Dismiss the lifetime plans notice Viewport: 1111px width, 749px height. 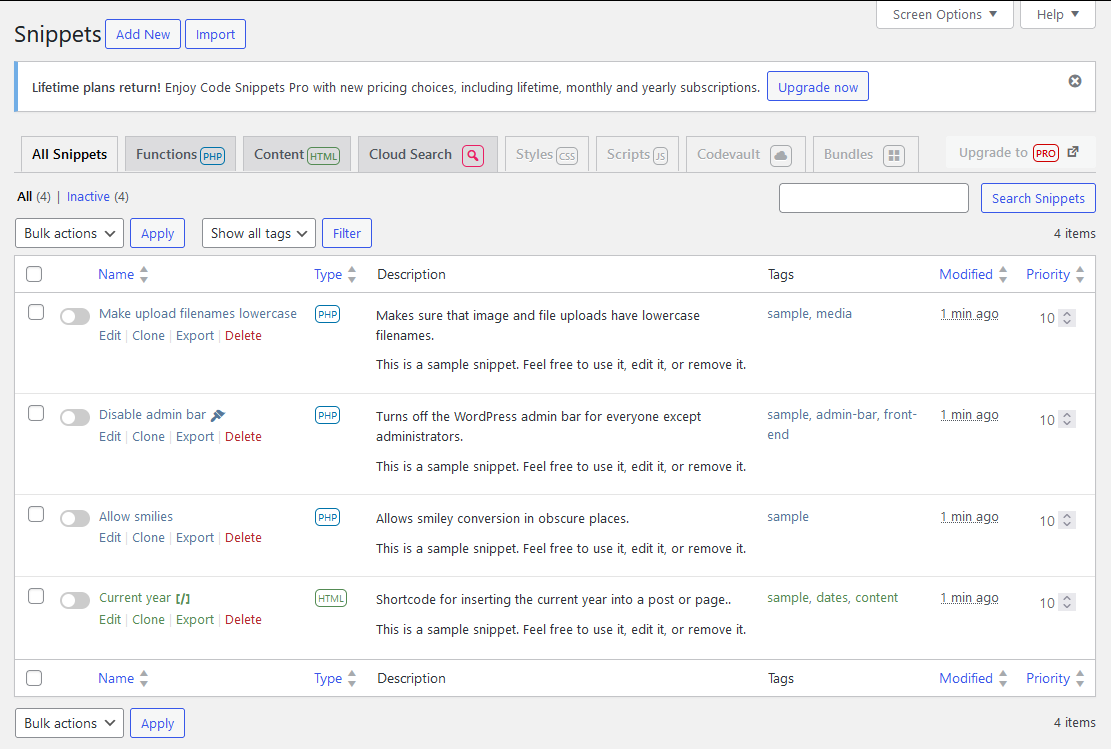pyautogui.click(x=1075, y=81)
